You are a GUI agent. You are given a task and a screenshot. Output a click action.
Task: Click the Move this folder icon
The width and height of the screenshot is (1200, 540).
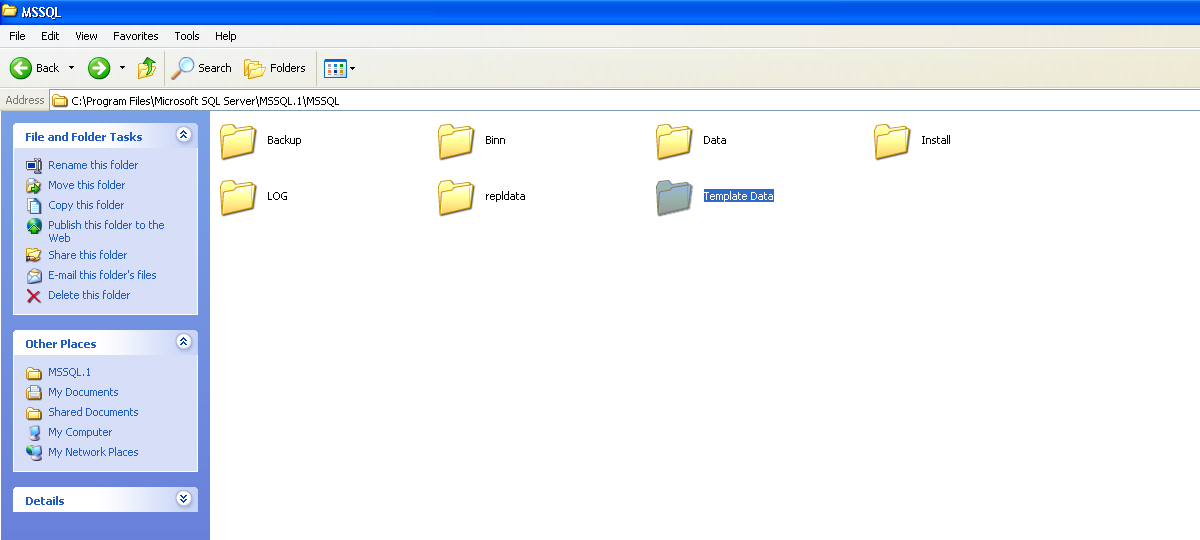tap(34, 185)
